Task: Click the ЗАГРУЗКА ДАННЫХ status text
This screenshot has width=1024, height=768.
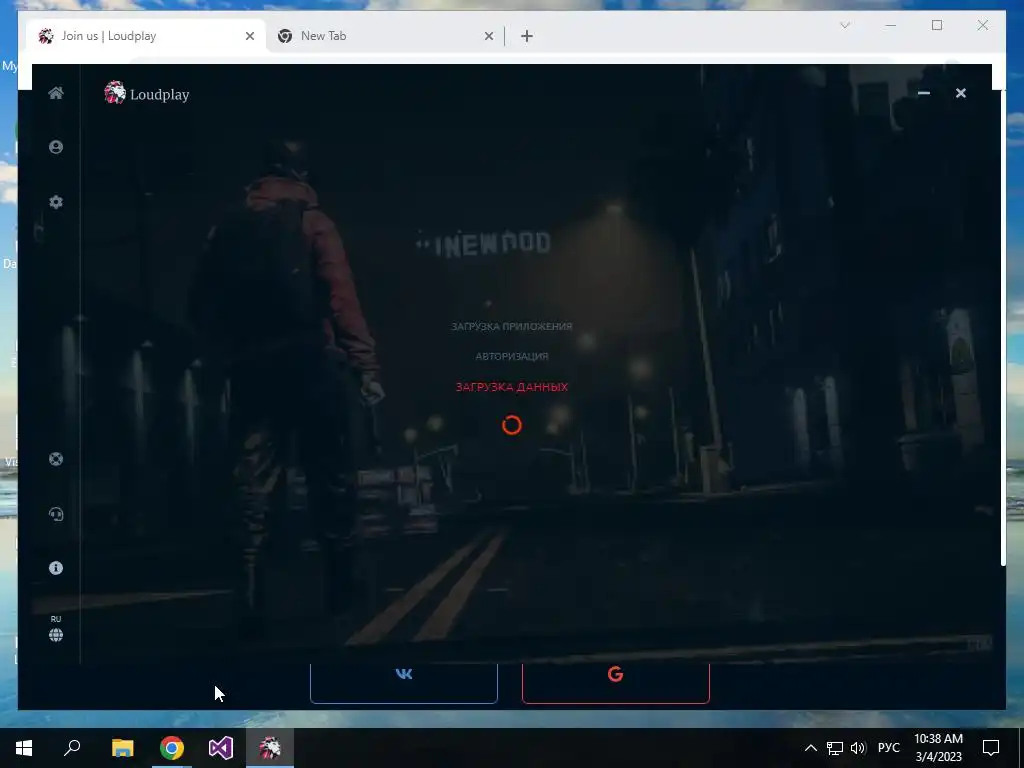Action: pos(512,387)
